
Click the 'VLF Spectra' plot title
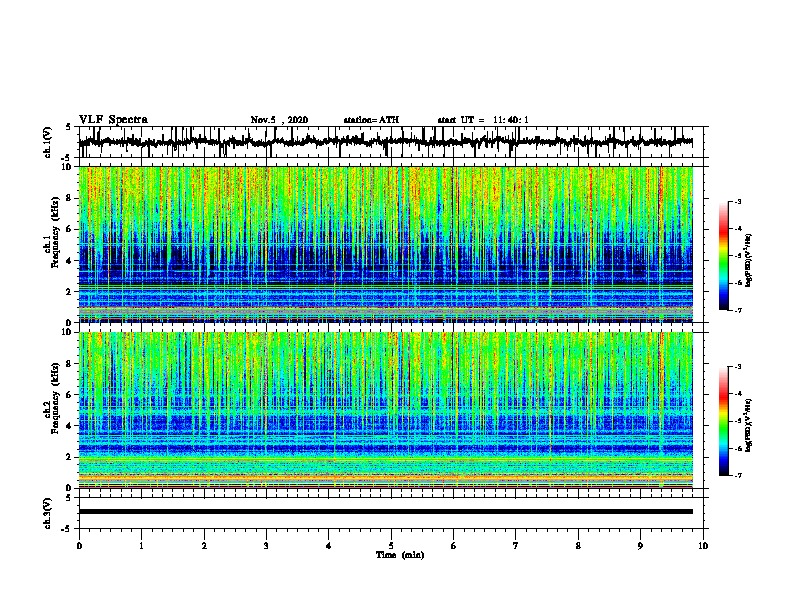(113, 120)
